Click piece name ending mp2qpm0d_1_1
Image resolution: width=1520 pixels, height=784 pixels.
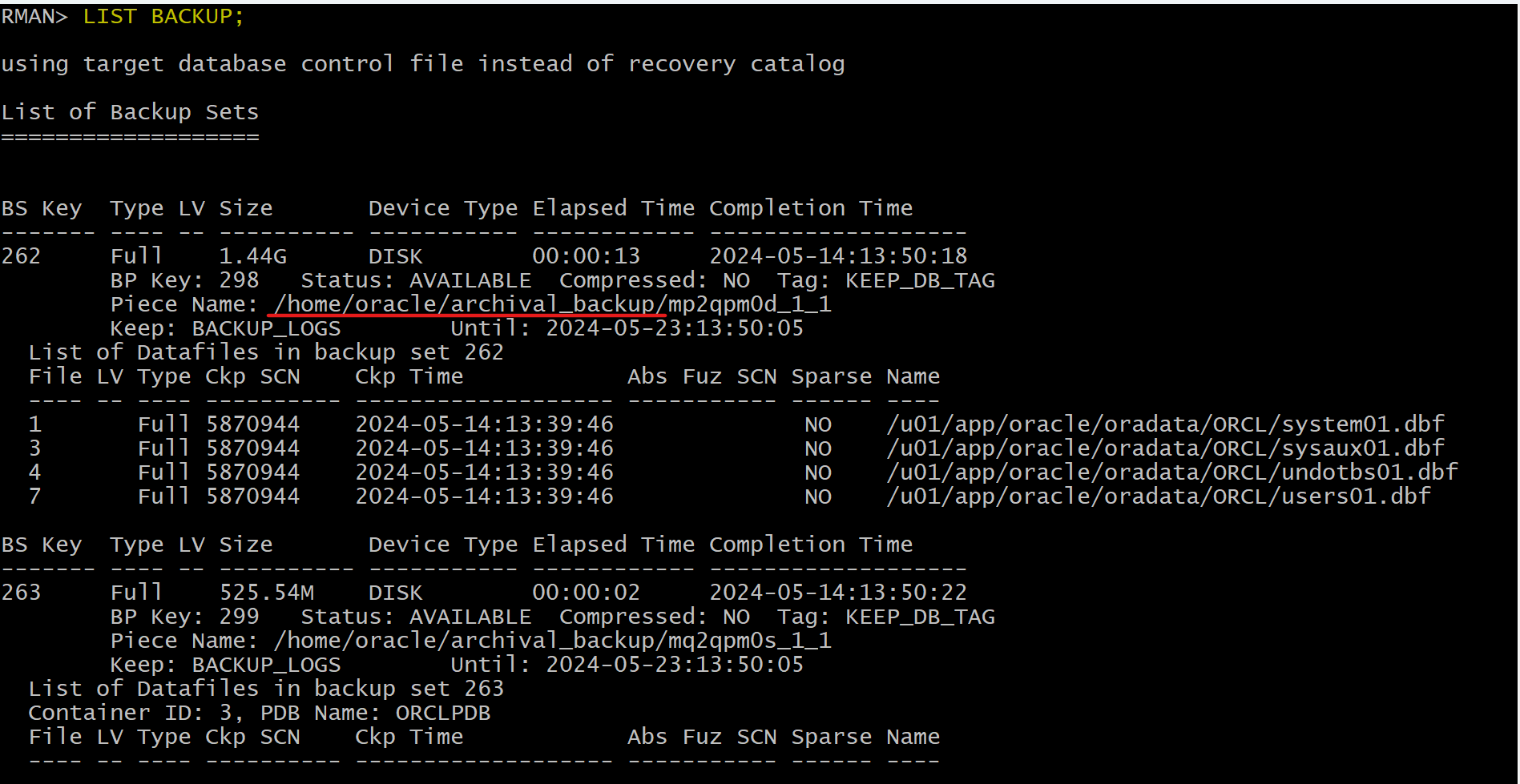552,304
